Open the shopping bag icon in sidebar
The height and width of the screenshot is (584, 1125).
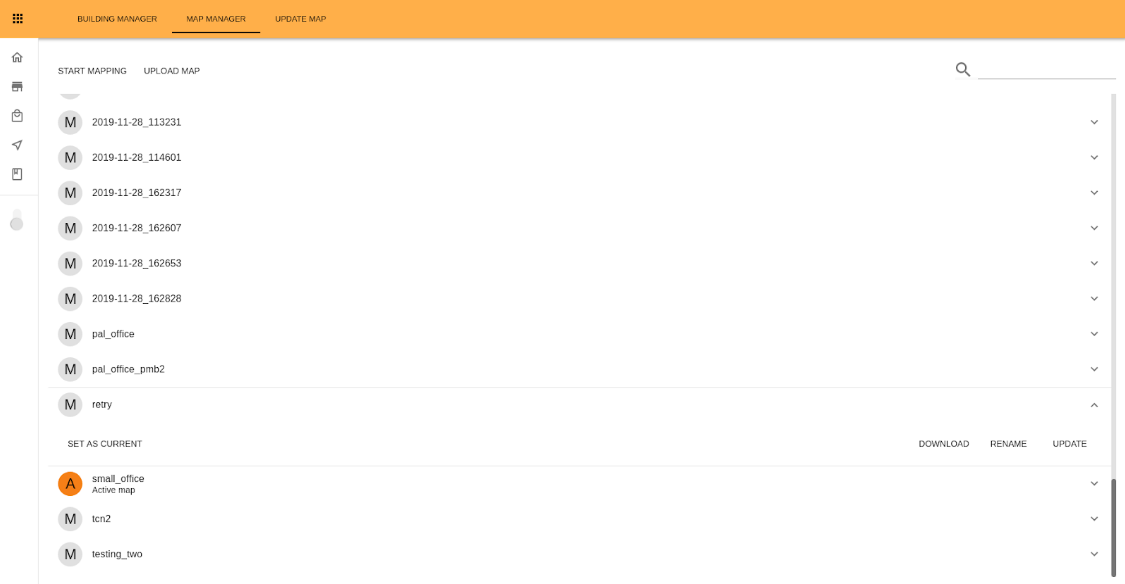click(17, 116)
